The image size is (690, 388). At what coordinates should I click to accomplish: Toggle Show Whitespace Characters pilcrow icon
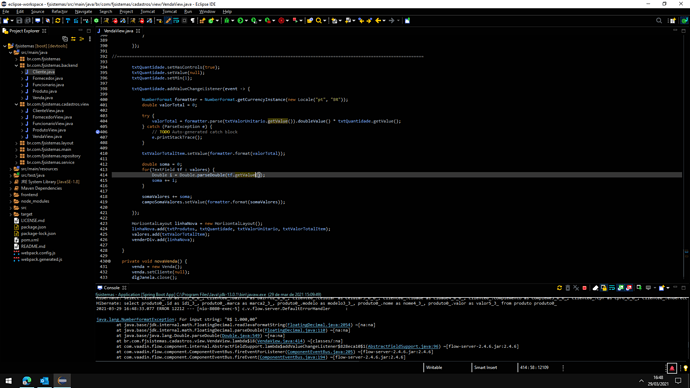tap(193, 20)
